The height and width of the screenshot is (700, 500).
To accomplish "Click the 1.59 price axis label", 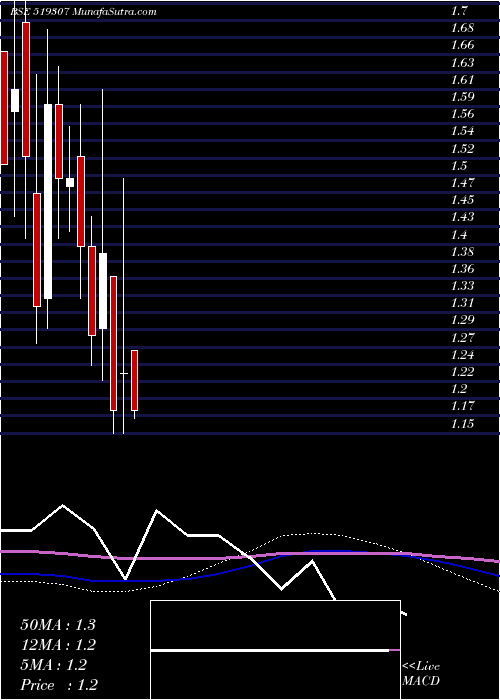I will tap(462, 97).
